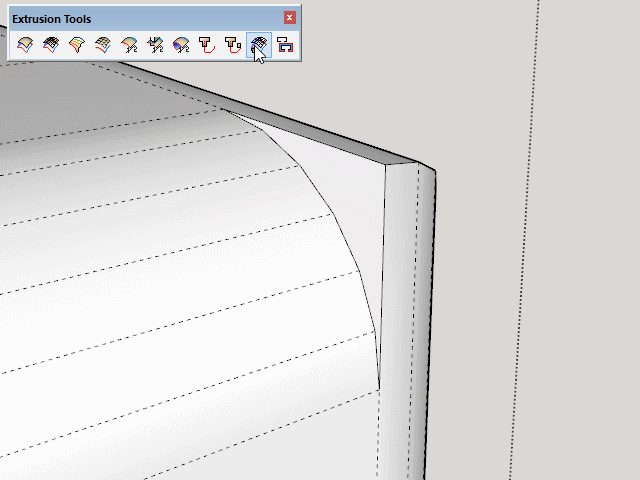
Task: Click the highlighted dome mesh extrusion icon
Action: 259,44
